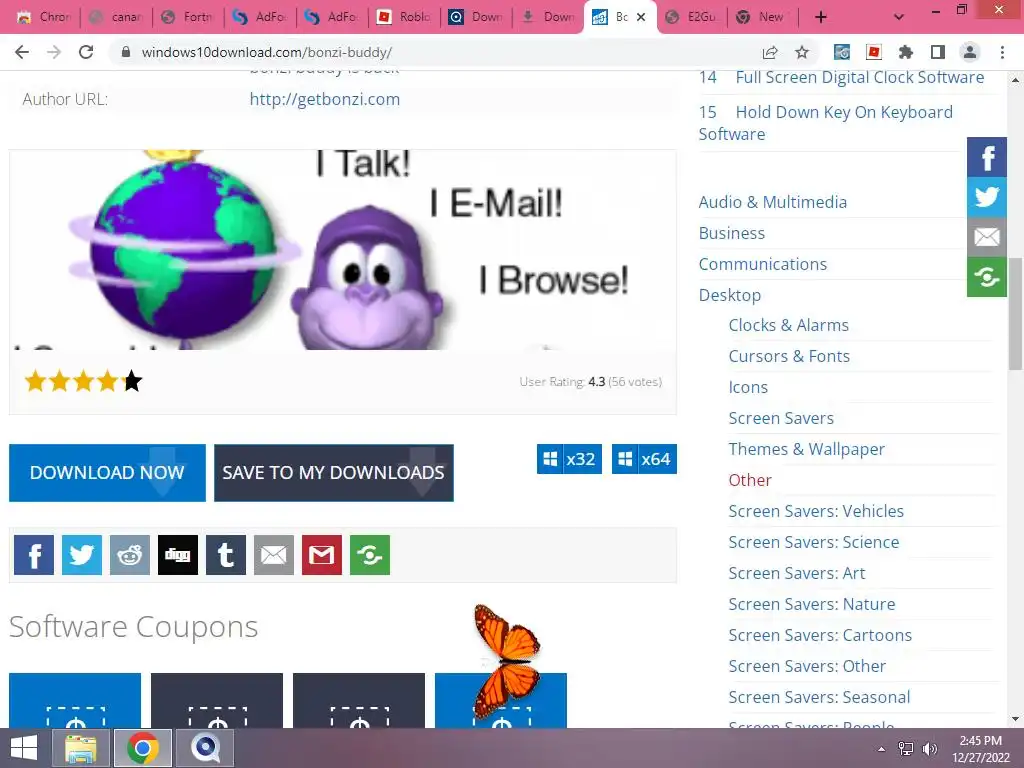Screen dimensions: 1024x768
Task: Open Screen Savers: Cartoons link
Action: pyautogui.click(x=820, y=635)
